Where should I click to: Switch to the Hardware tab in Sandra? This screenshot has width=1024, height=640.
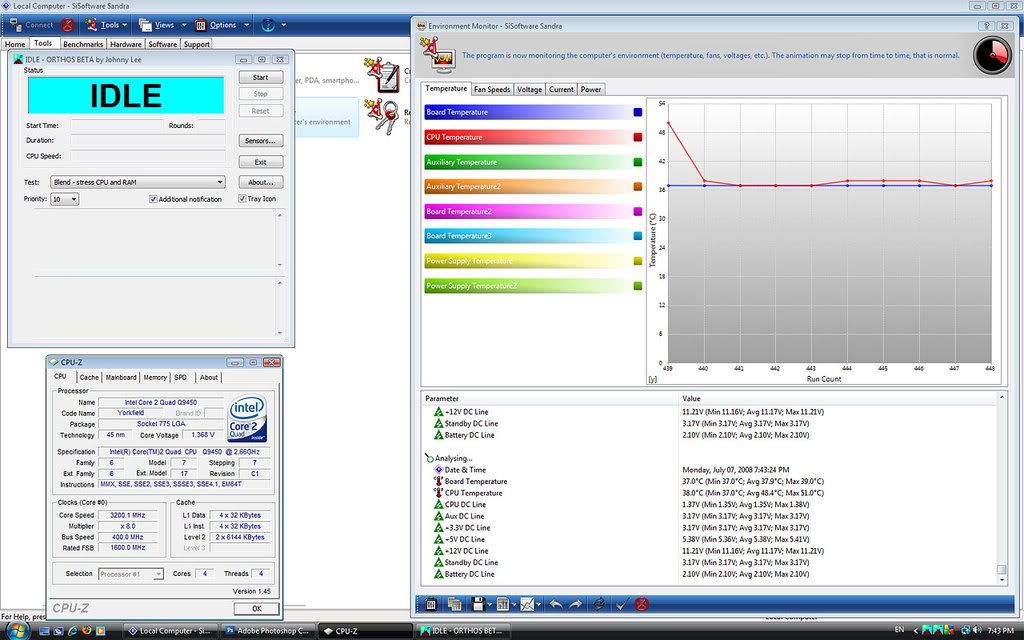125,44
